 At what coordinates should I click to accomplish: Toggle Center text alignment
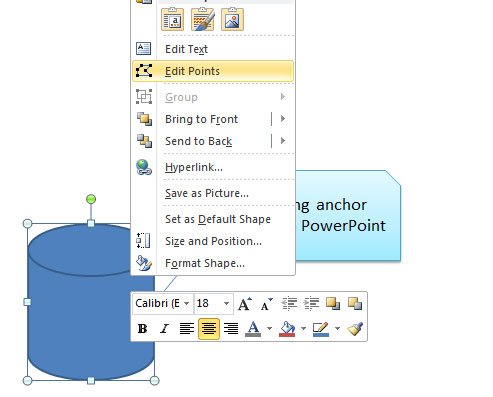(209, 329)
